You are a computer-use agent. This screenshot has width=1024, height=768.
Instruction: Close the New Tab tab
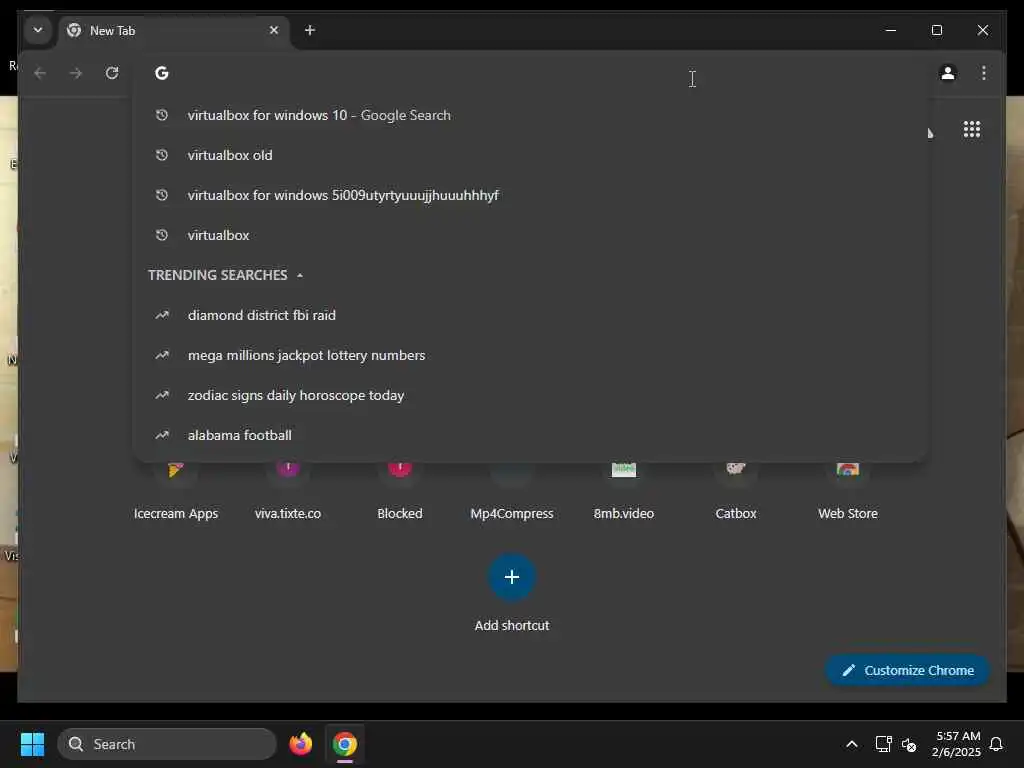coord(274,30)
